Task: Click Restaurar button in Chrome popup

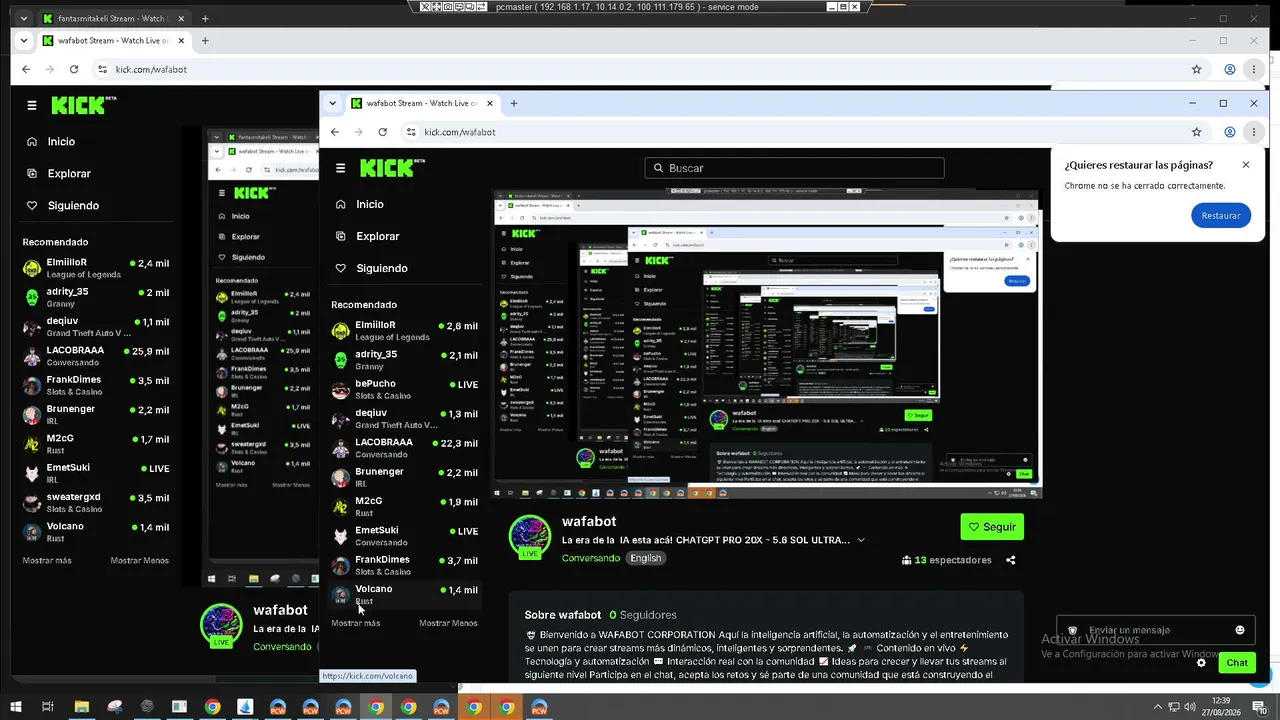Action: point(1221,216)
